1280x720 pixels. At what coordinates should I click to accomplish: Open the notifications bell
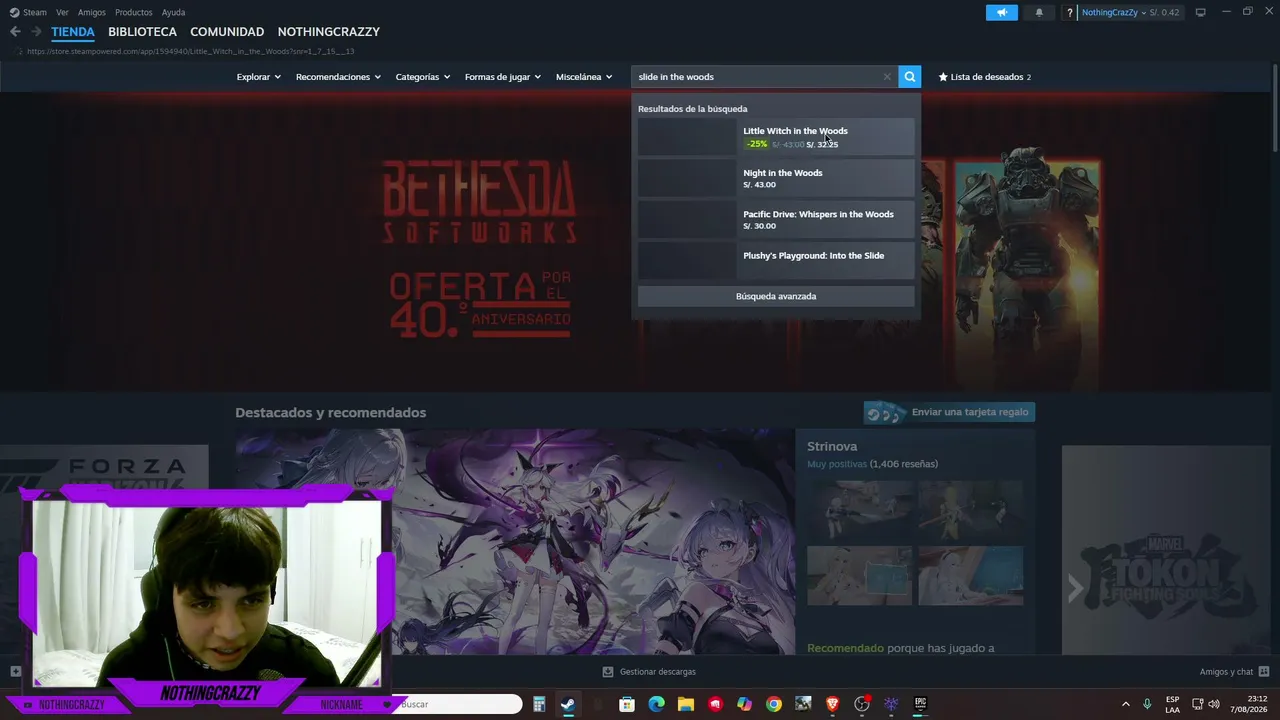click(x=1039, y=12)
